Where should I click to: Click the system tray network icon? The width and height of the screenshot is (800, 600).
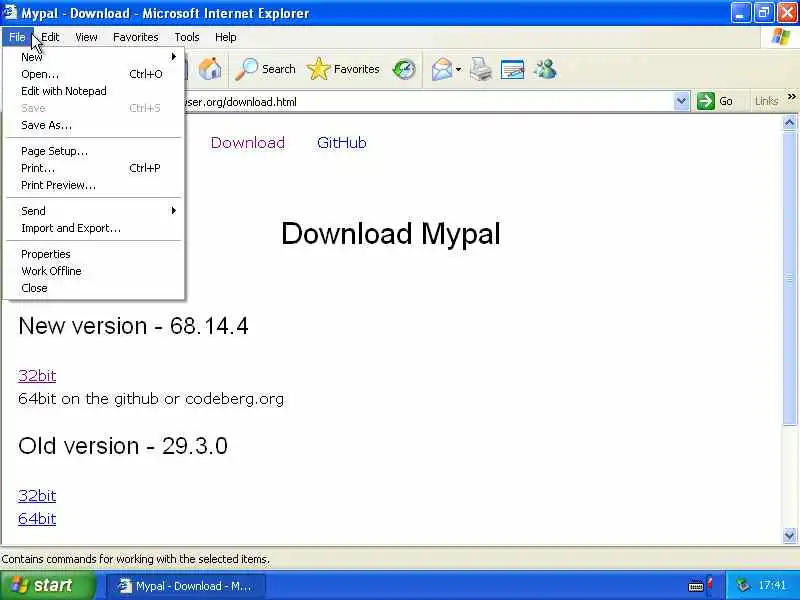tap(743, 585)
